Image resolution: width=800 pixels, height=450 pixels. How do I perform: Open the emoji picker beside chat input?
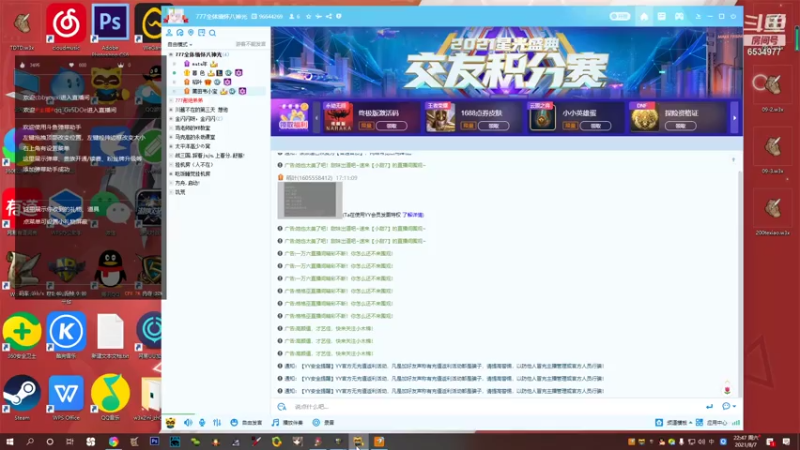282,407
